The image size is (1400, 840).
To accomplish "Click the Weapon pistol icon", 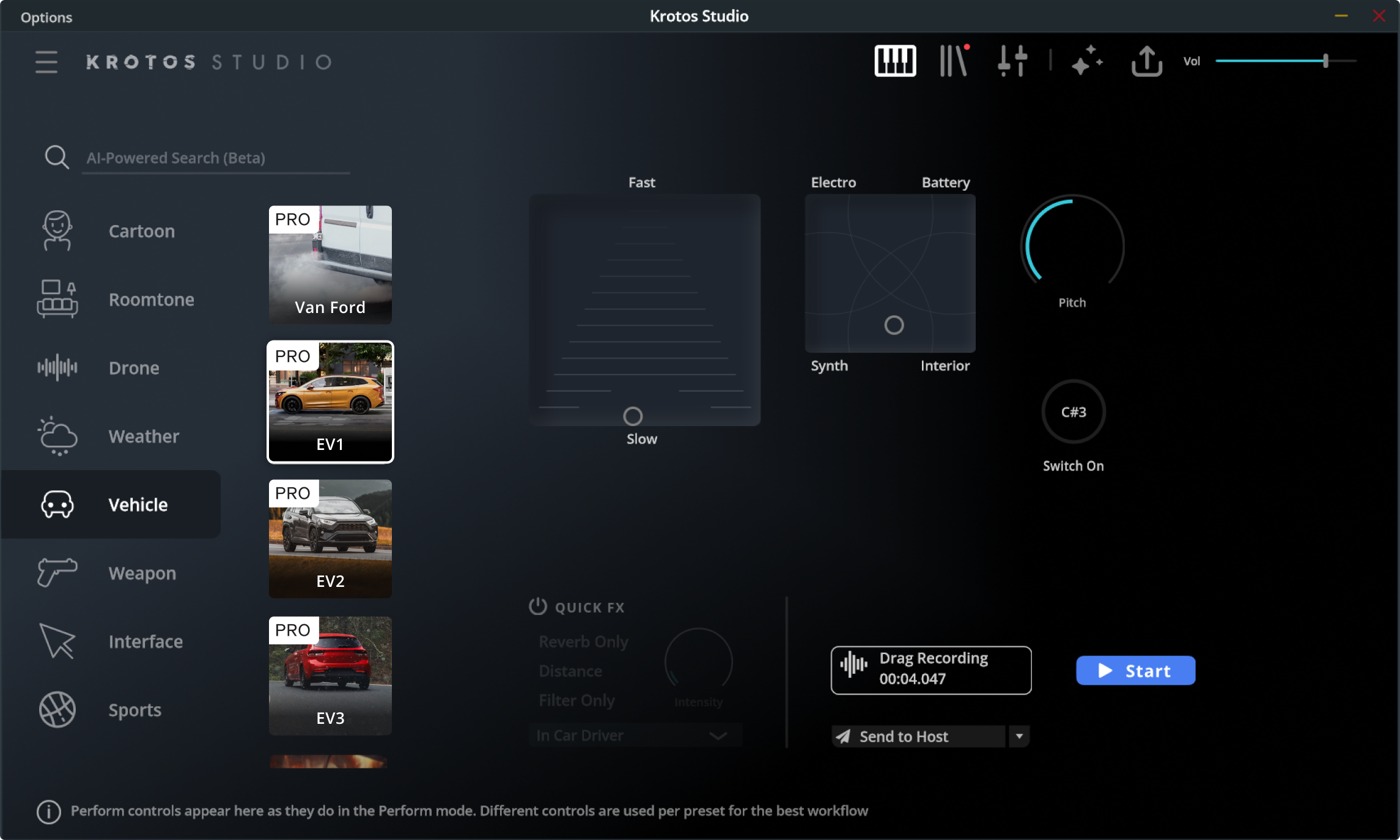I will (x=57, y=573).
